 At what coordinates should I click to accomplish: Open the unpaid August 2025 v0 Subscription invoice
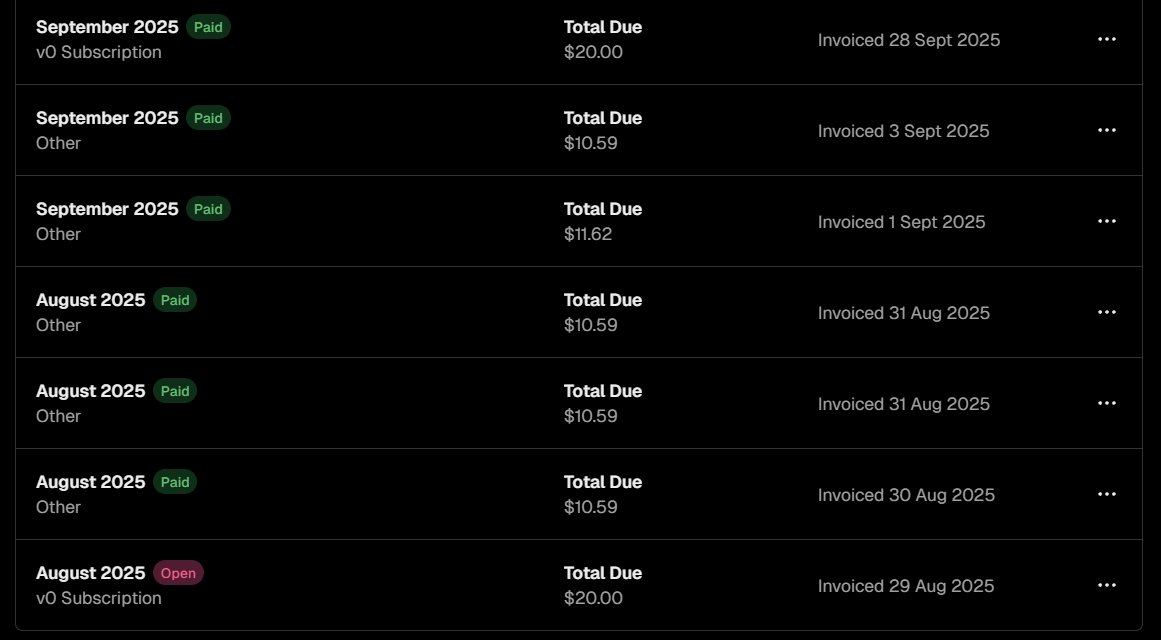click(x=91, y=573)
